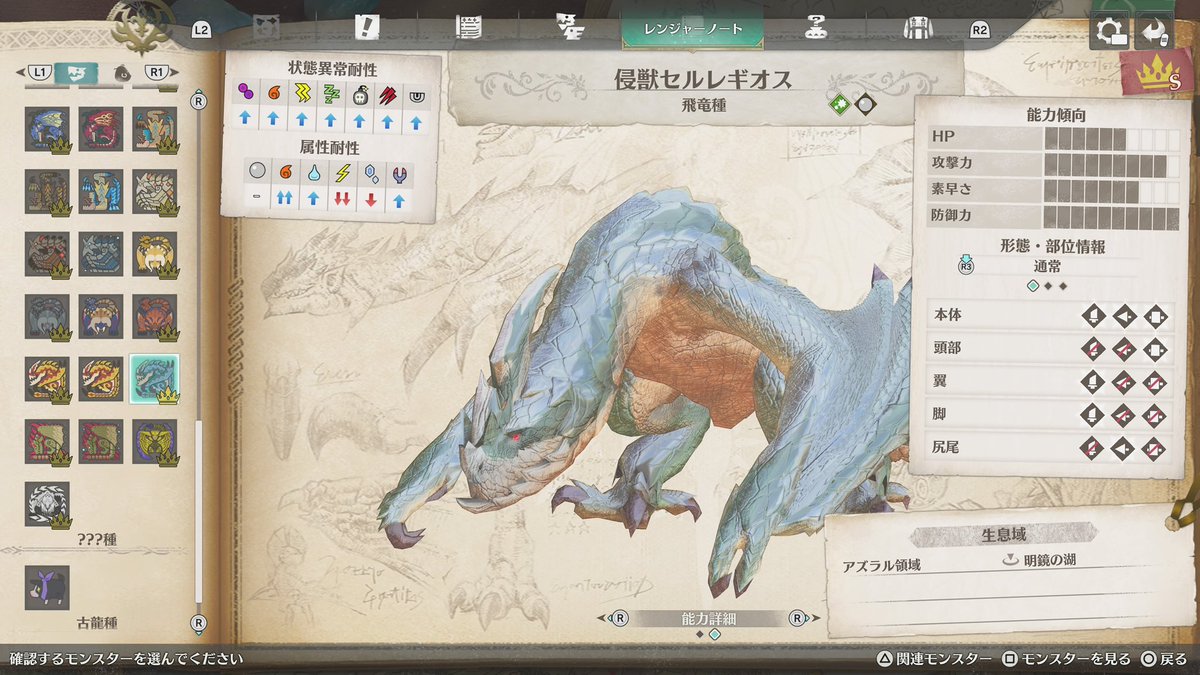Viewport: 1200px width, 675px height.
Task: Click the R2 shoulder button prompt
Action: coord(979,30)
